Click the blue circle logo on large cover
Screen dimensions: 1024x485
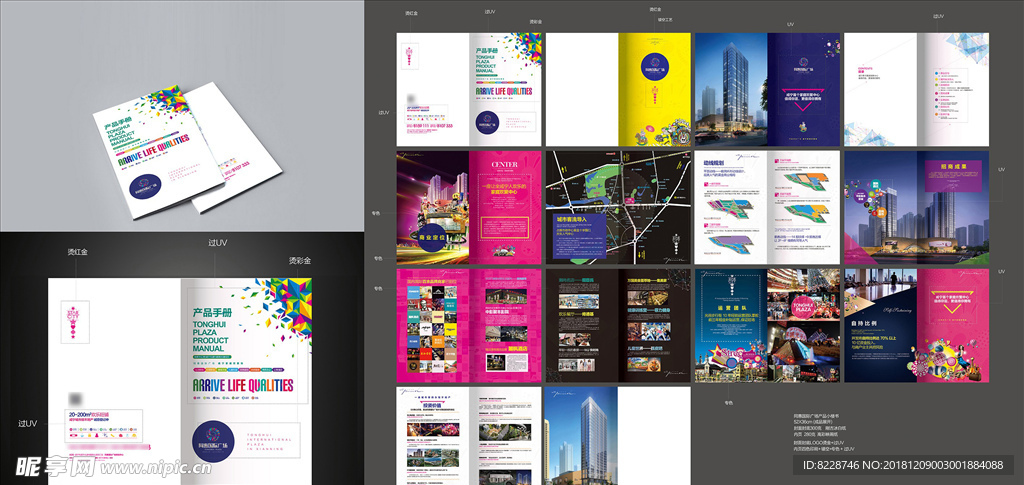[x=214, y=441]
